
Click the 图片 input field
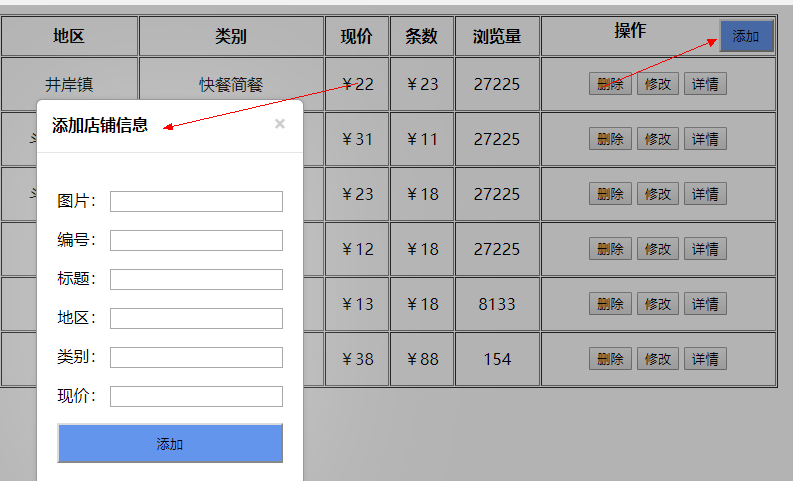pyautogui.click(x=196, y=201)
